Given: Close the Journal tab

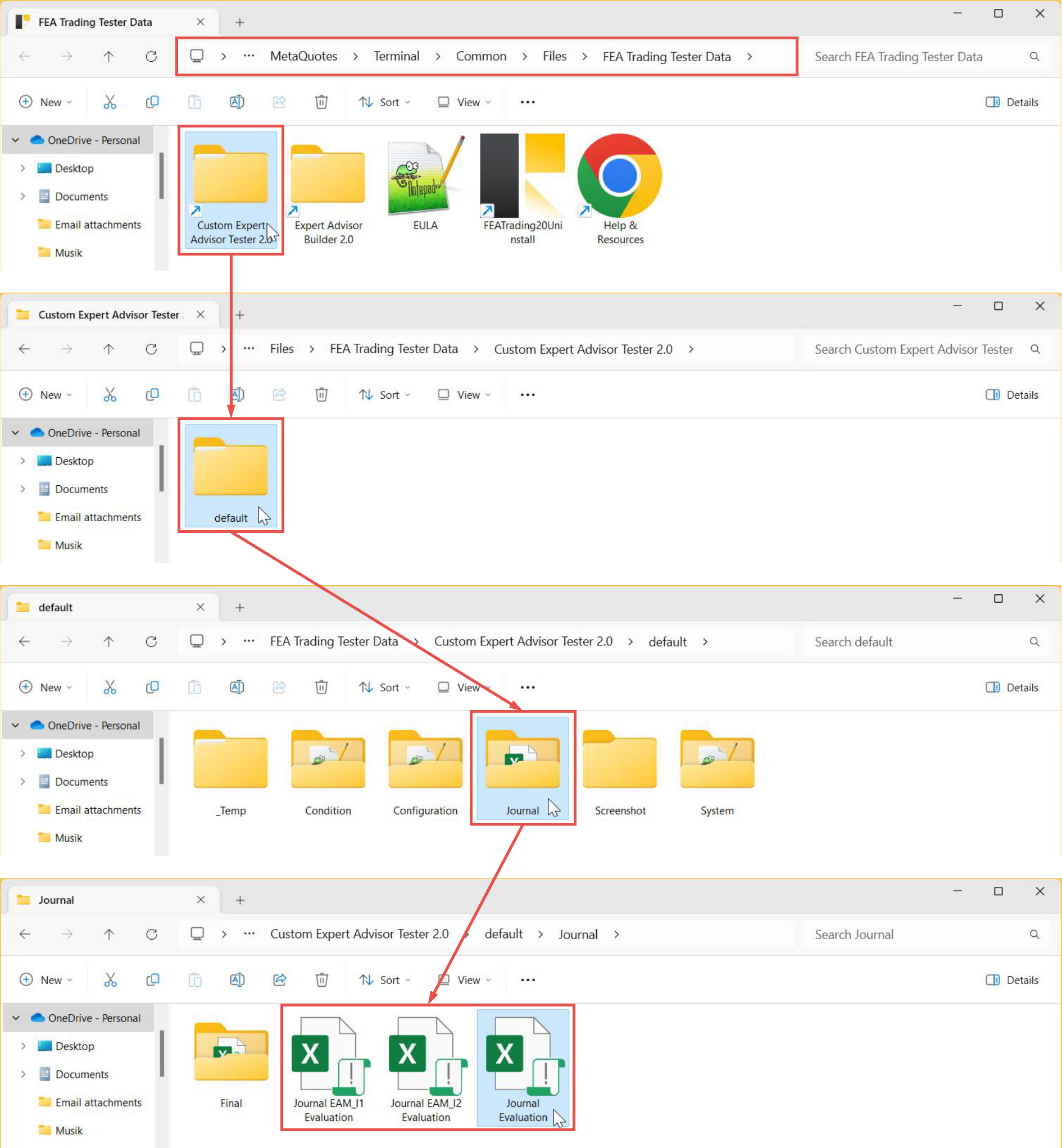Looking at the screenshot, I should pos(201,899).
